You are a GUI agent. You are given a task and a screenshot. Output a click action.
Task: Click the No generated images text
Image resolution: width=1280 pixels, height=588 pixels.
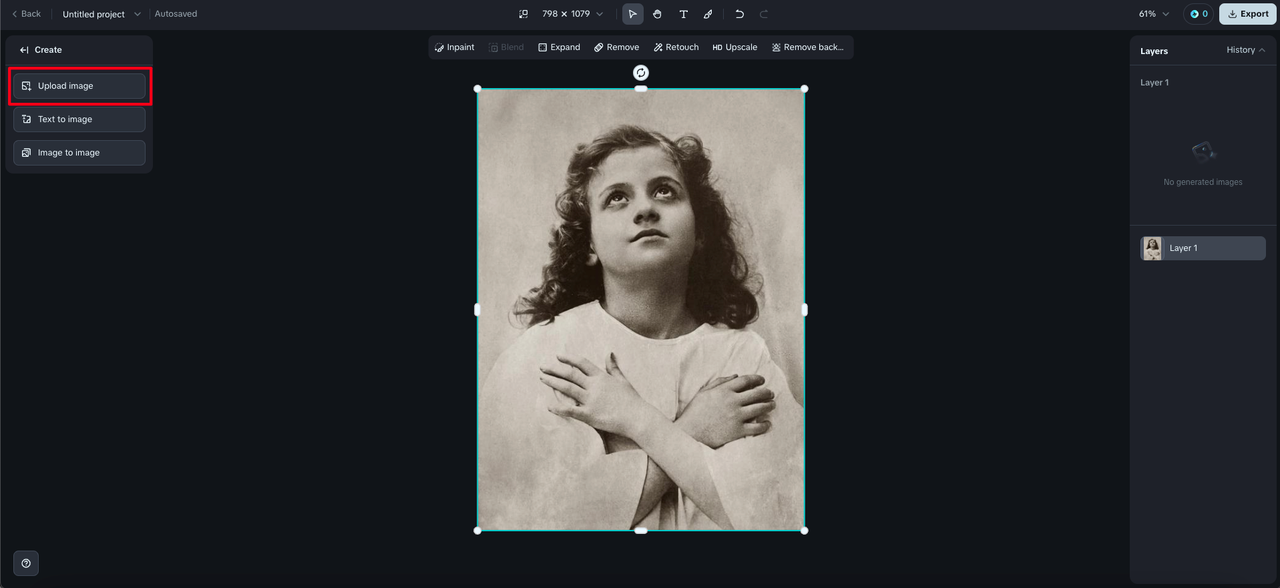[x=1203, y=182]
